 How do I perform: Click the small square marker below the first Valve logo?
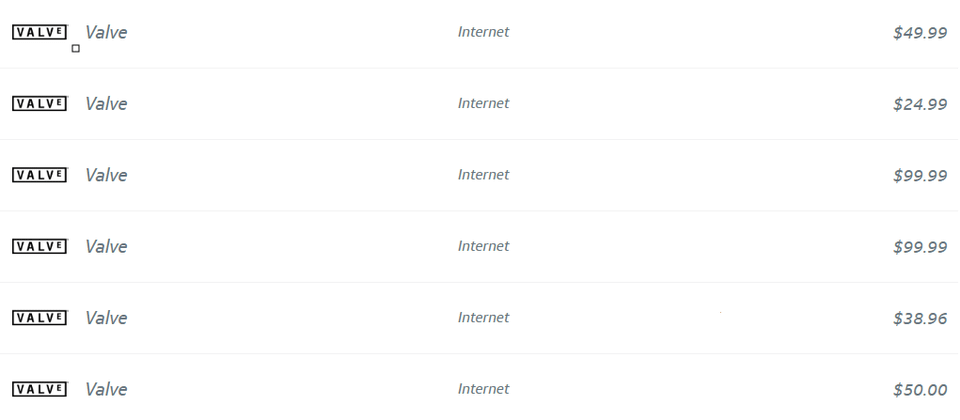(x=76, y=48)
